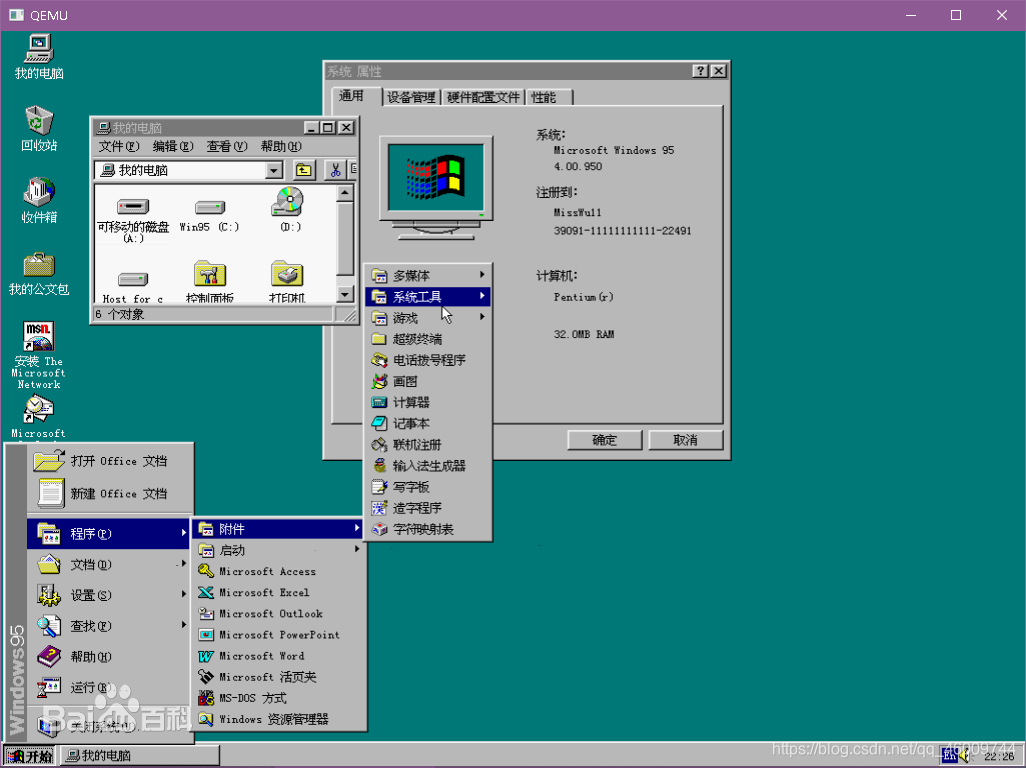Viewport: 1026px width, 768px height.
Task: Launch Microsoft Outlook from programs menu
Action: click(x=279, y=614)
